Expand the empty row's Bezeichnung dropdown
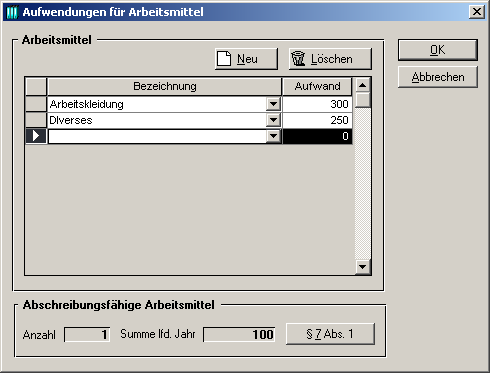Viewport: 490px width, 373px height. (x=273, y=136)
